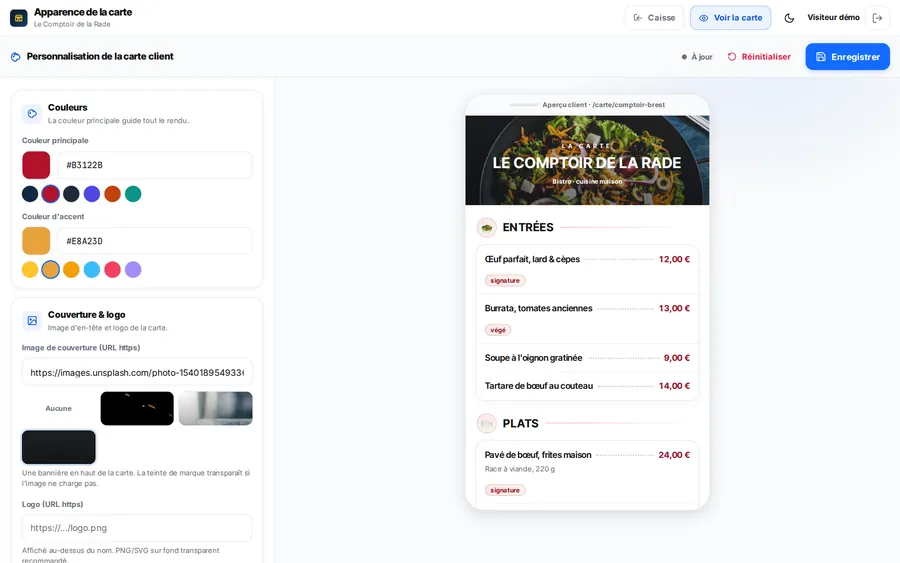Click Le Comptoir de la Rade subtitle in header
Image resolution: width=900 pixels, height=563 pixels.
coord(72,24)
